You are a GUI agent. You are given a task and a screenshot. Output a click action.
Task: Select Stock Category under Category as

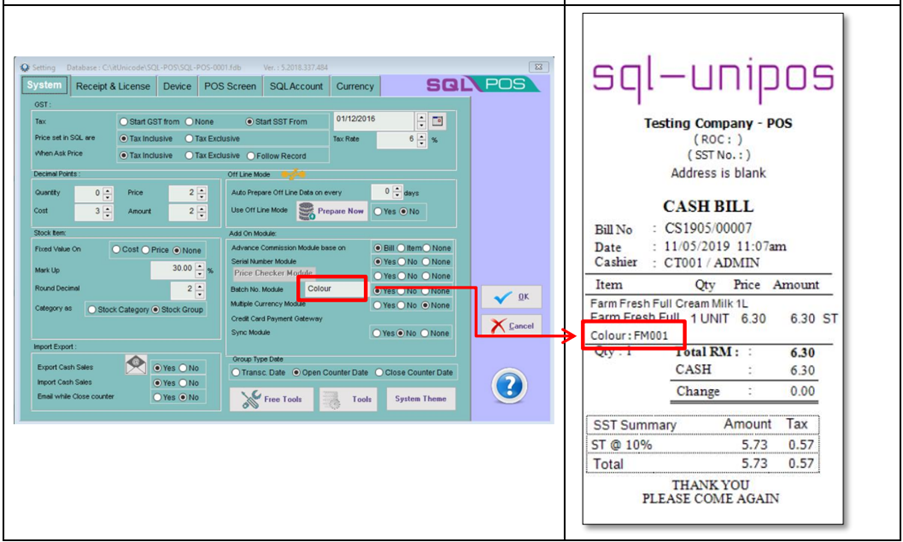[x=93, y=310]
